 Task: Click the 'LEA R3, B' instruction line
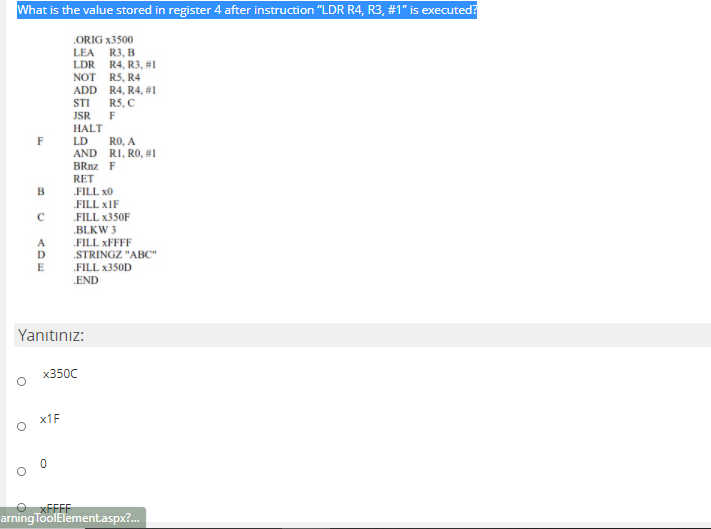(x=104, y=53)
